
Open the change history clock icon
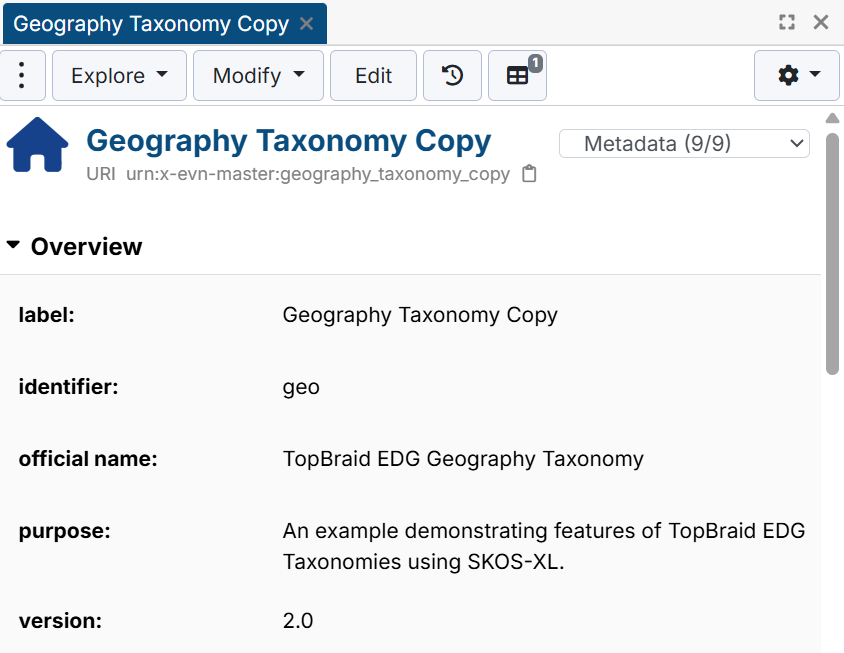pyautogui.click(x=452, y=75)
